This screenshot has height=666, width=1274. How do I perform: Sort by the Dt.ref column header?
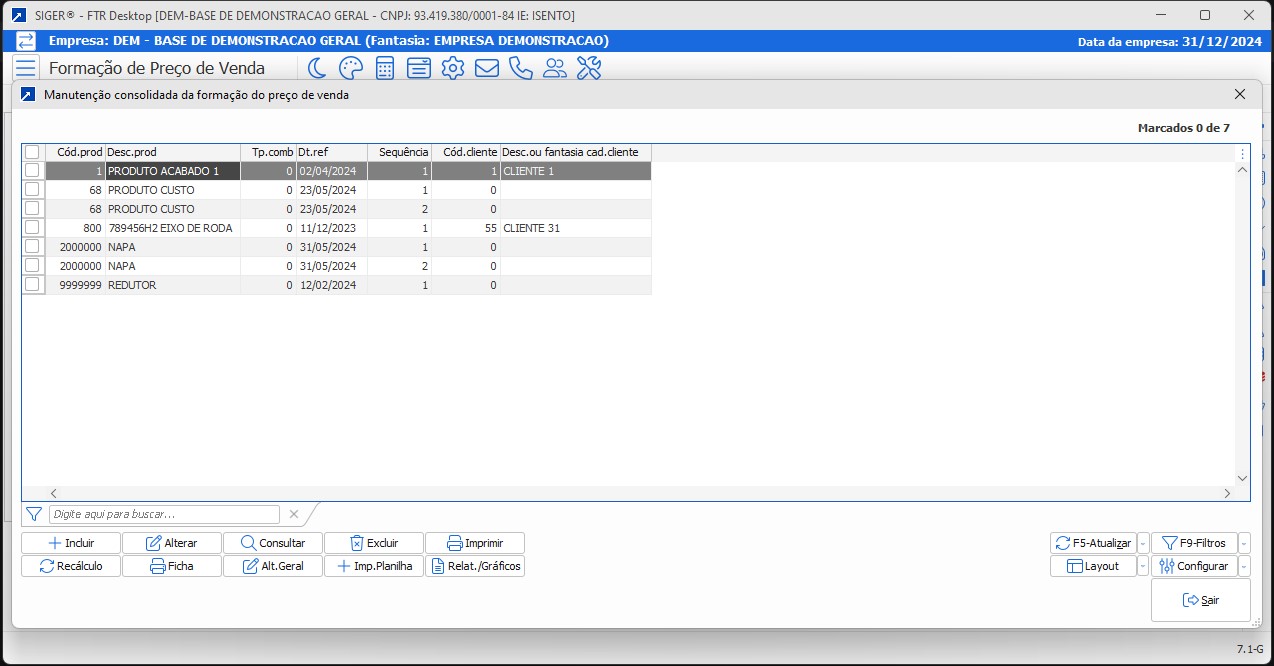[331, 152]
